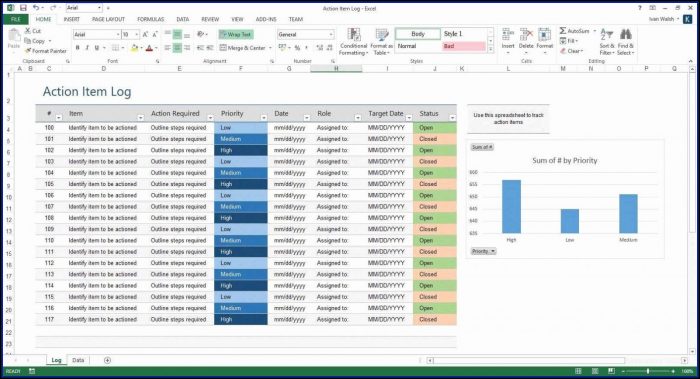
Task: Switch to the INSERT ribbon tab
Action: [71, 19]
